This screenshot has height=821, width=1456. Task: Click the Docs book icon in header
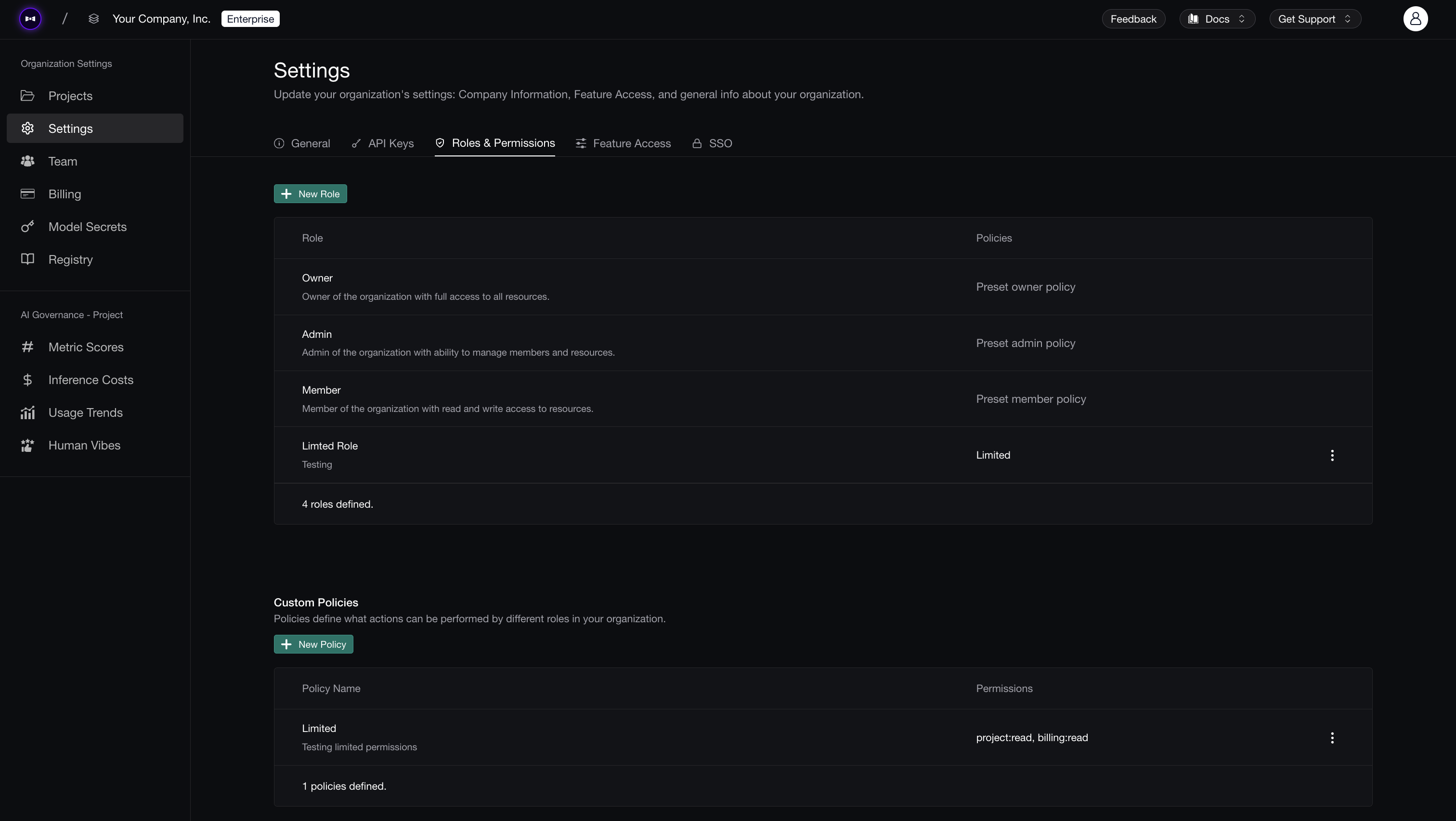point(1193,19)
